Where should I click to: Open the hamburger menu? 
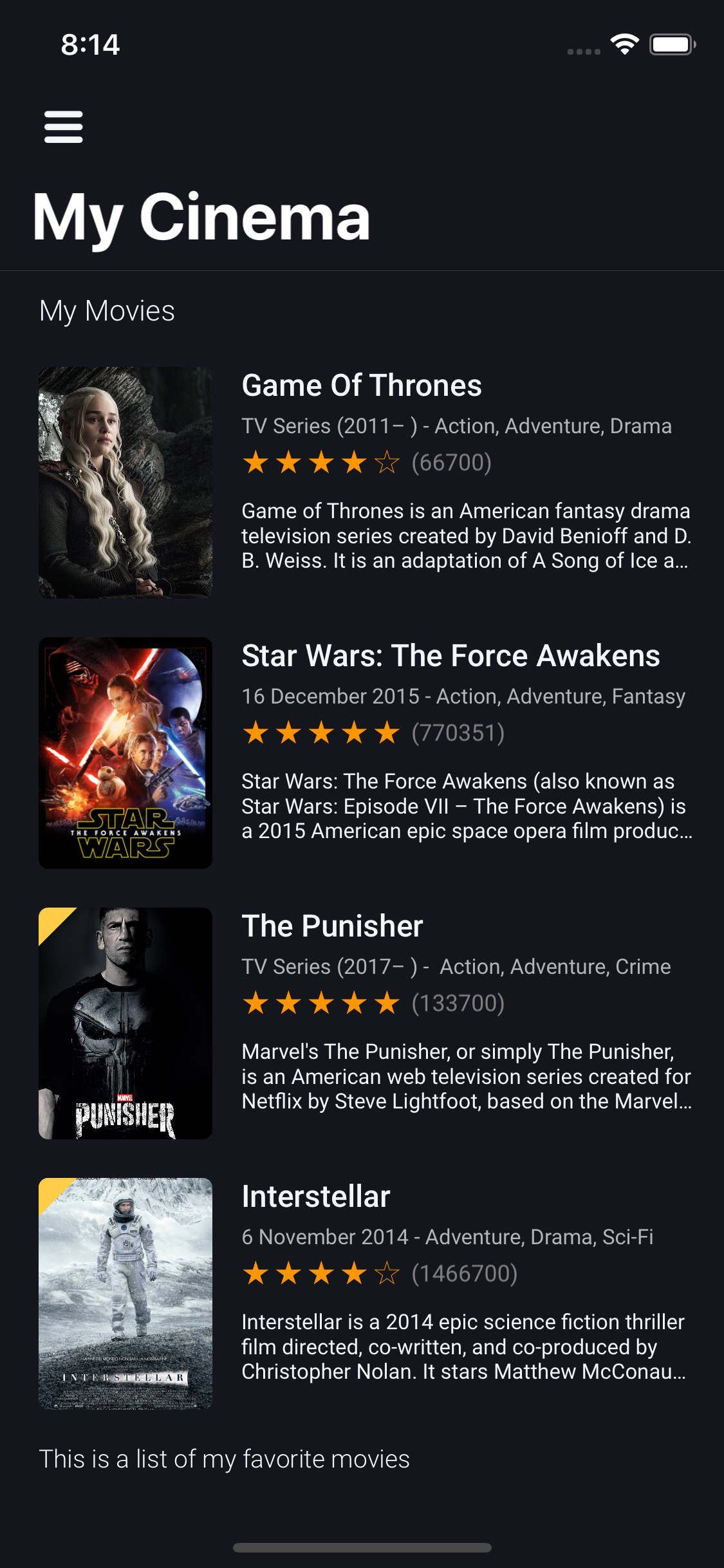click(63, 127)
